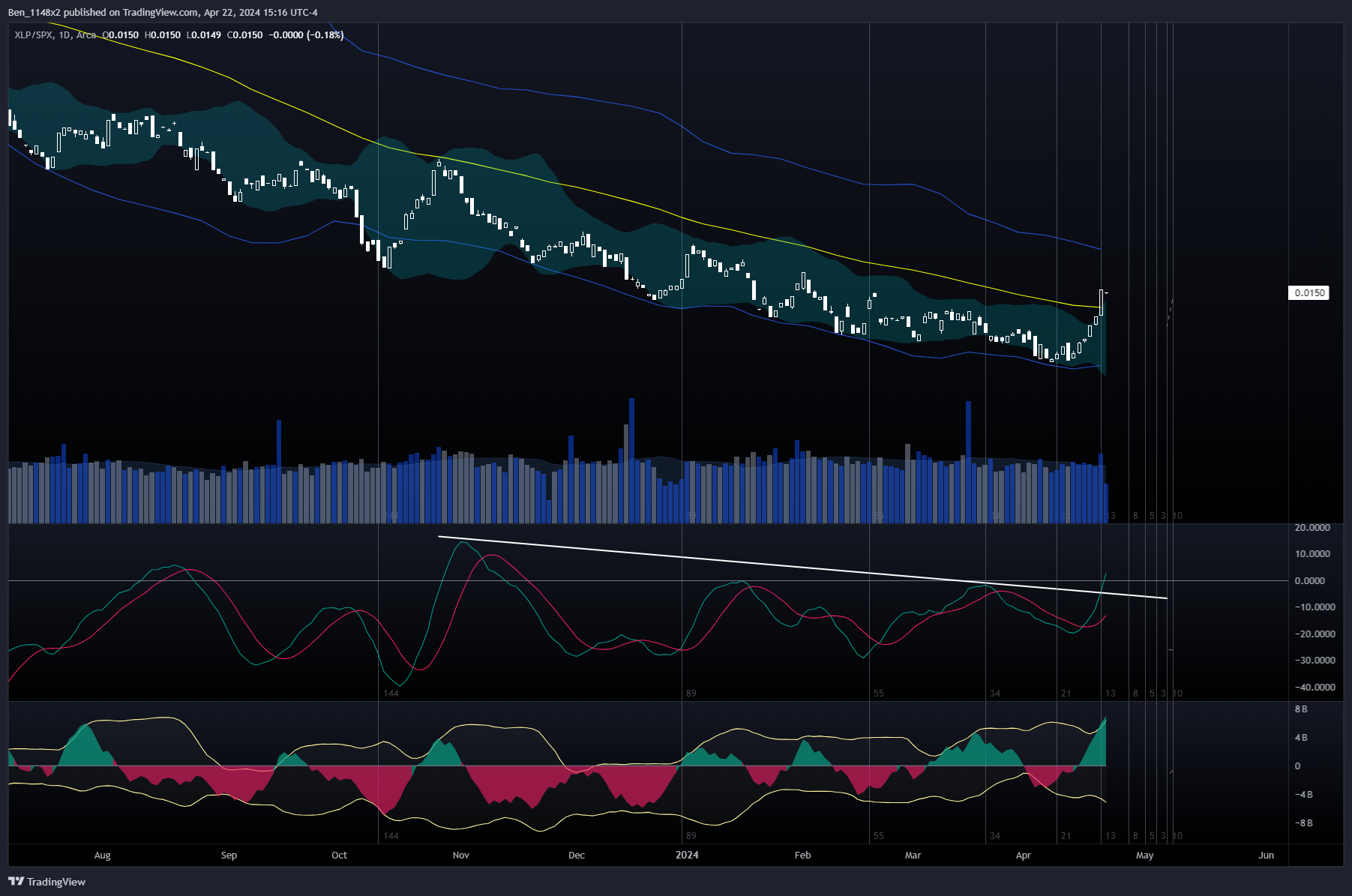Select the white trendline in oscillator pane
This screenshot has width=1352, height=896.
802,568
